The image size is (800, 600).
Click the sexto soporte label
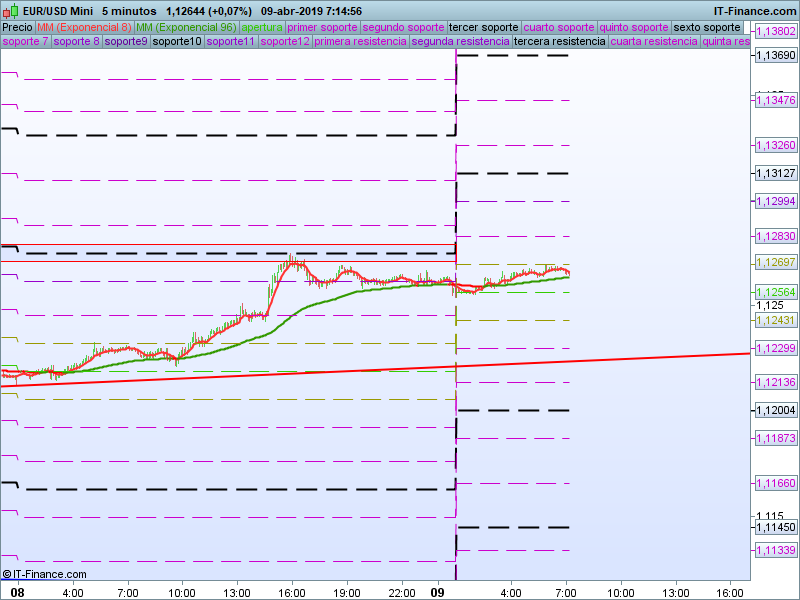(707, 27)
